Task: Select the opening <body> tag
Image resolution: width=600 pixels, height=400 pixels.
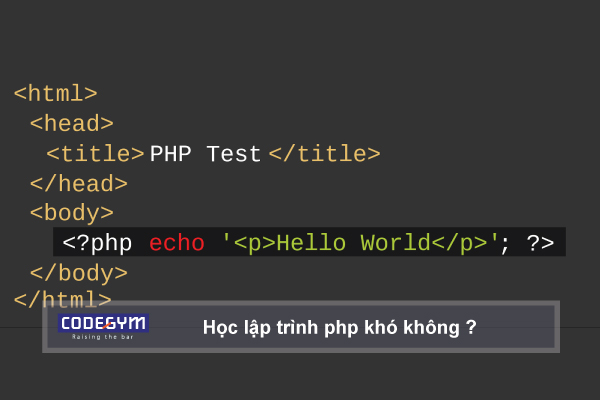Action: (71, 213)
